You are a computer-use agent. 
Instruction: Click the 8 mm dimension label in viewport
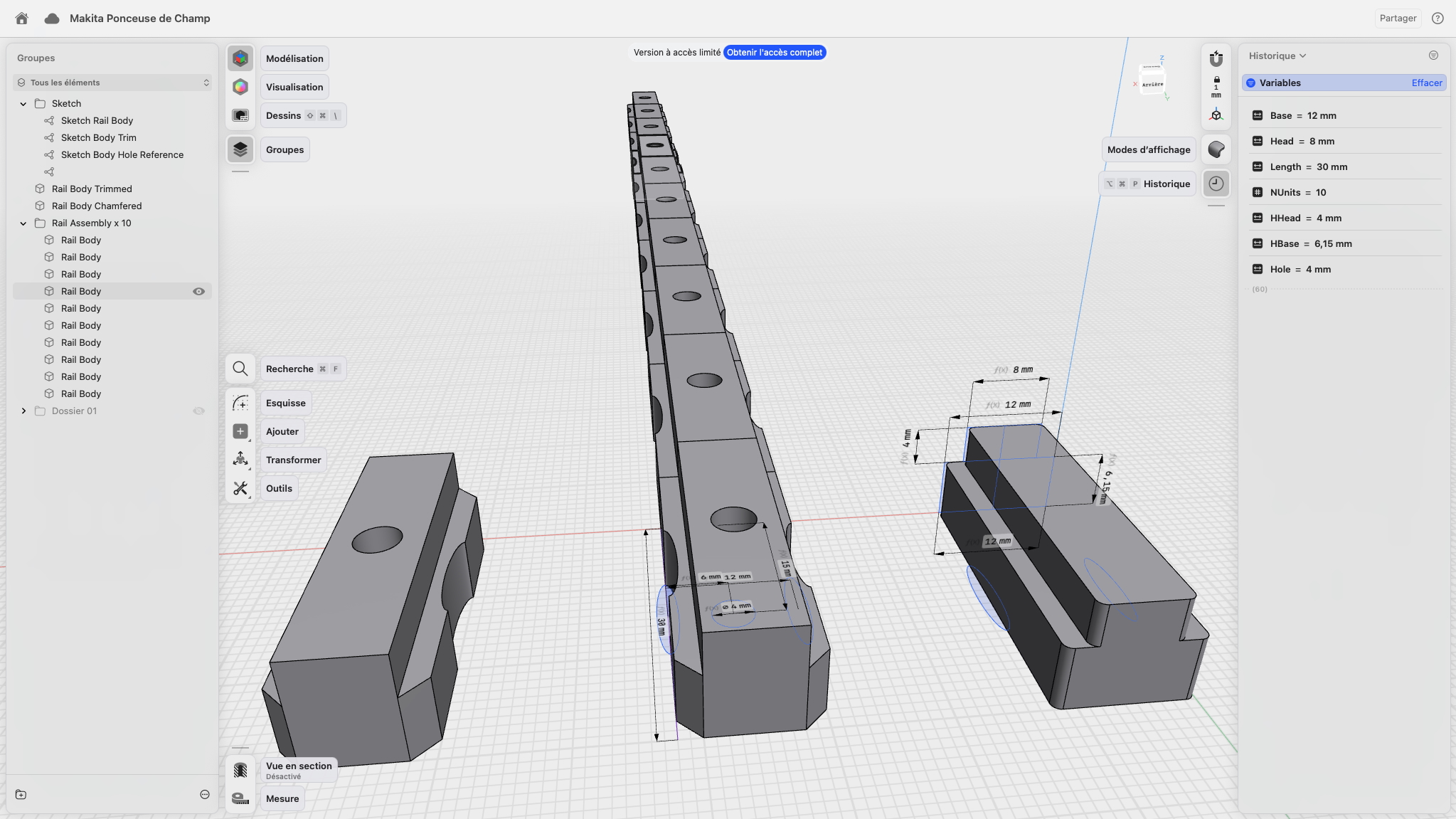point(1023,370)
